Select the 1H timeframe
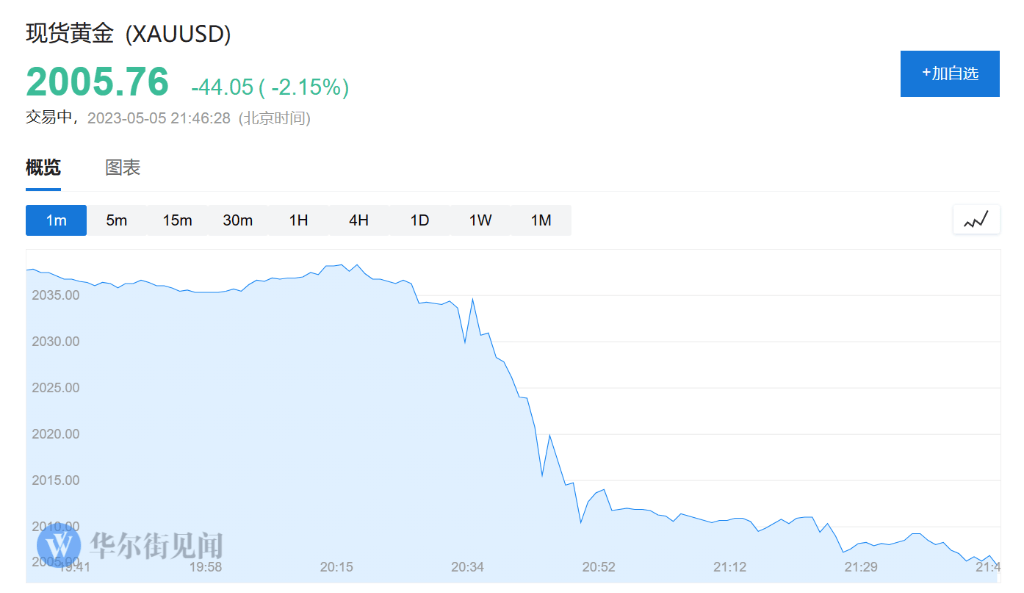 pos(298,220)
